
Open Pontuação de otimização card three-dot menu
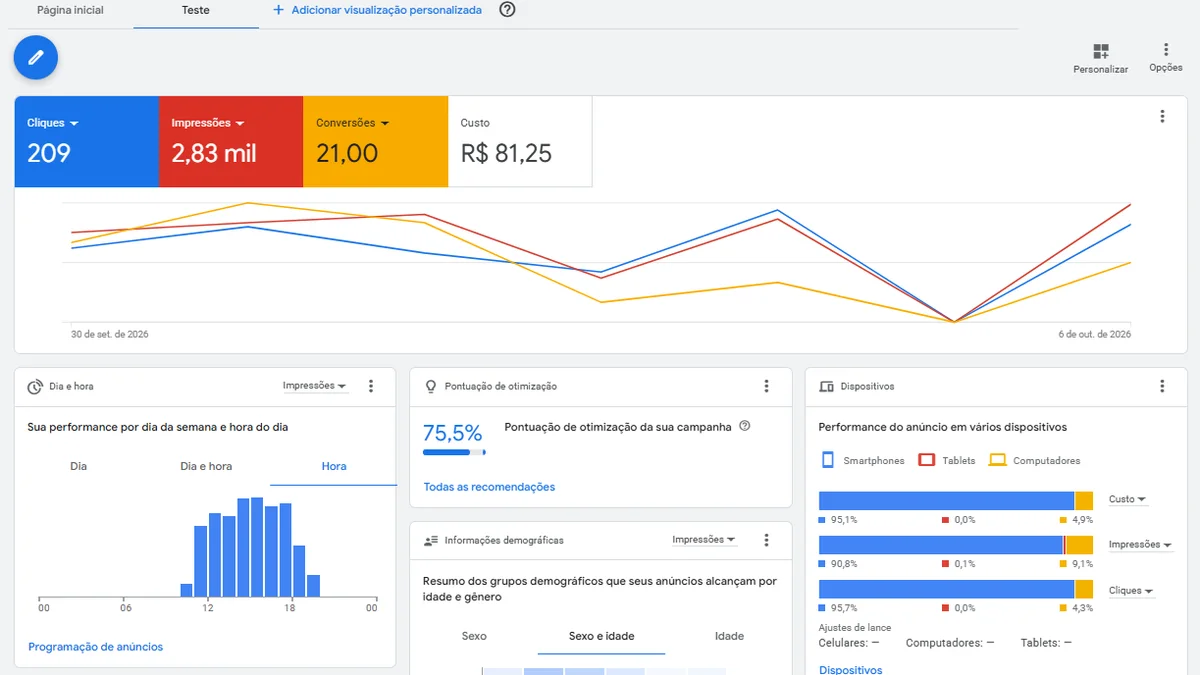767,386
